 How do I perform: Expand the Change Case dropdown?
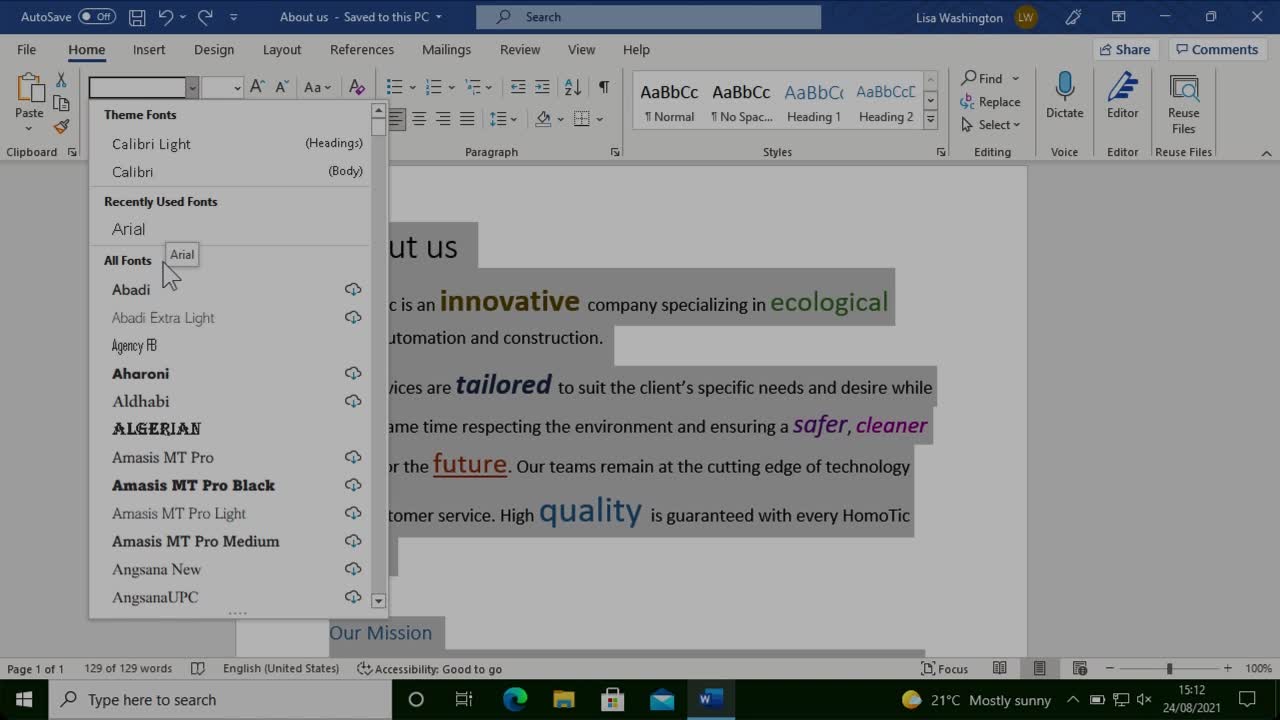coord(317,87)
